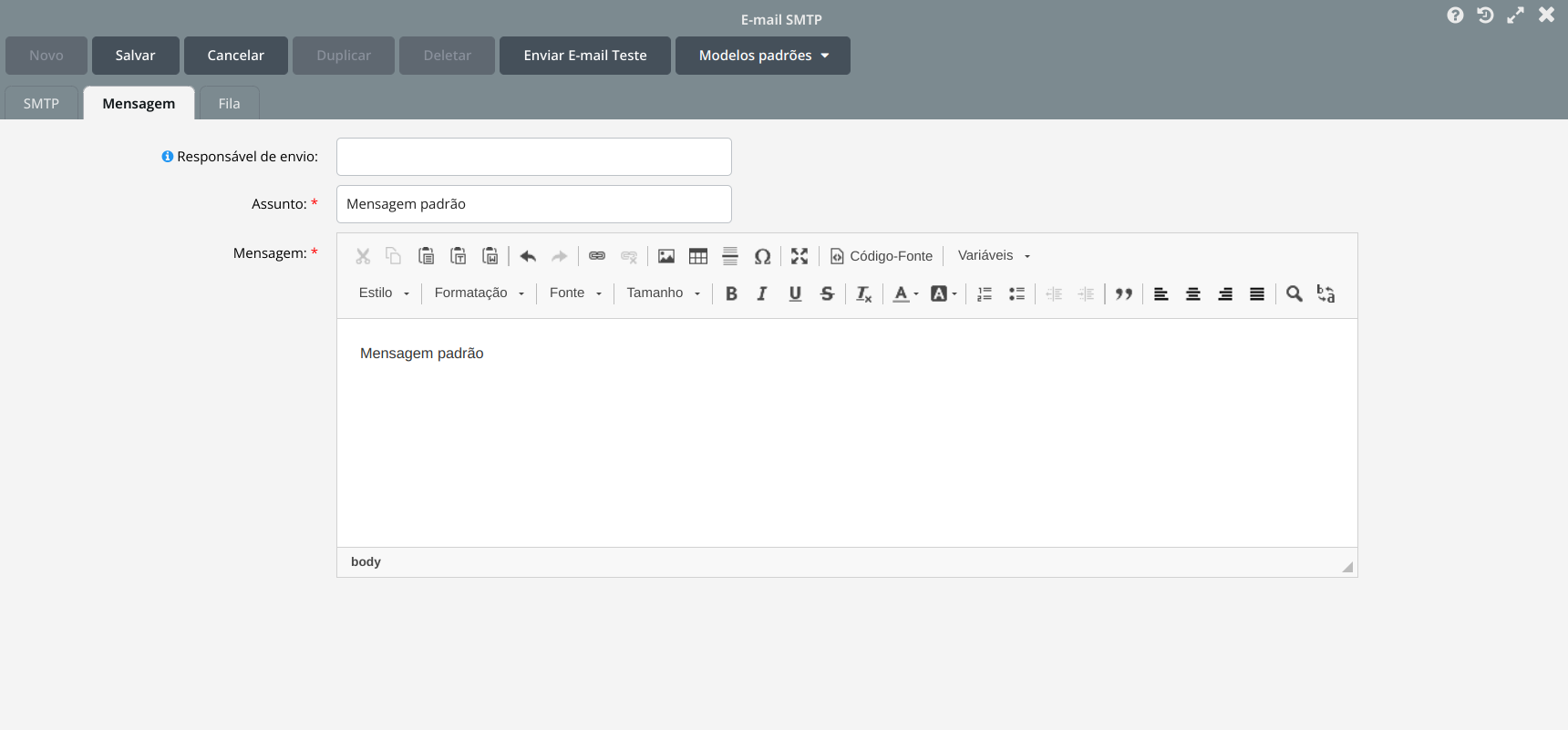Image resolution: width=1568 pixels, height=730 pixels.
Task: Select the Mensagem tab
Action: click(x=139, y=103)
